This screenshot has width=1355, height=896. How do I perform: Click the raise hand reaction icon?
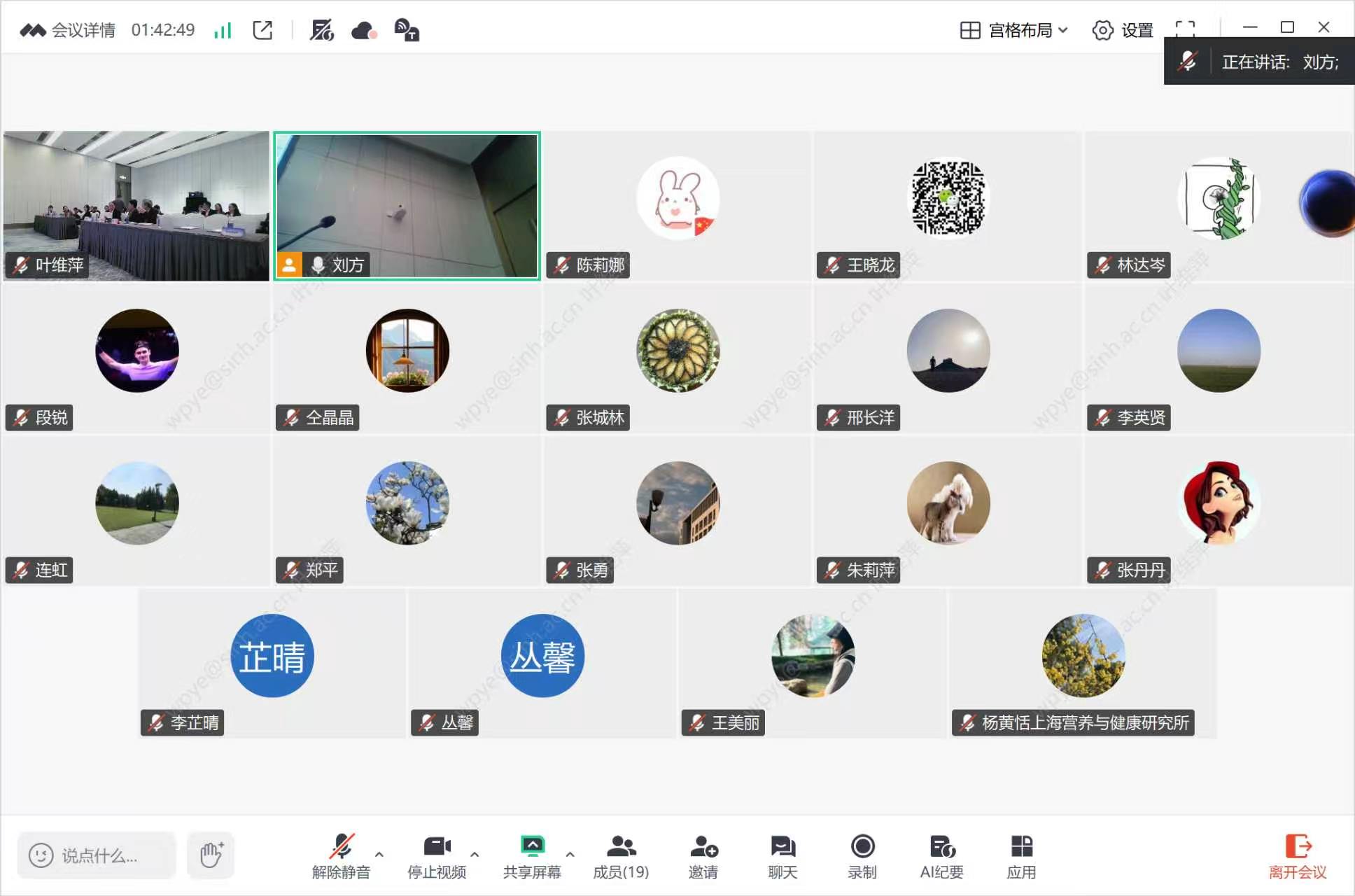pyautogui.click(x=211, y=855)
